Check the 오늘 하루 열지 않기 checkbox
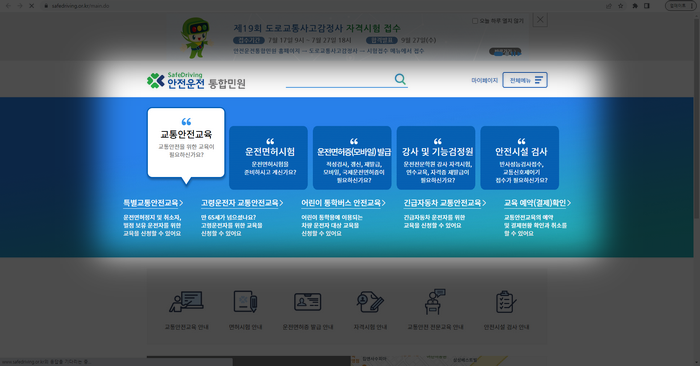This screenshot has width=700, height=366. coord(475,21)
